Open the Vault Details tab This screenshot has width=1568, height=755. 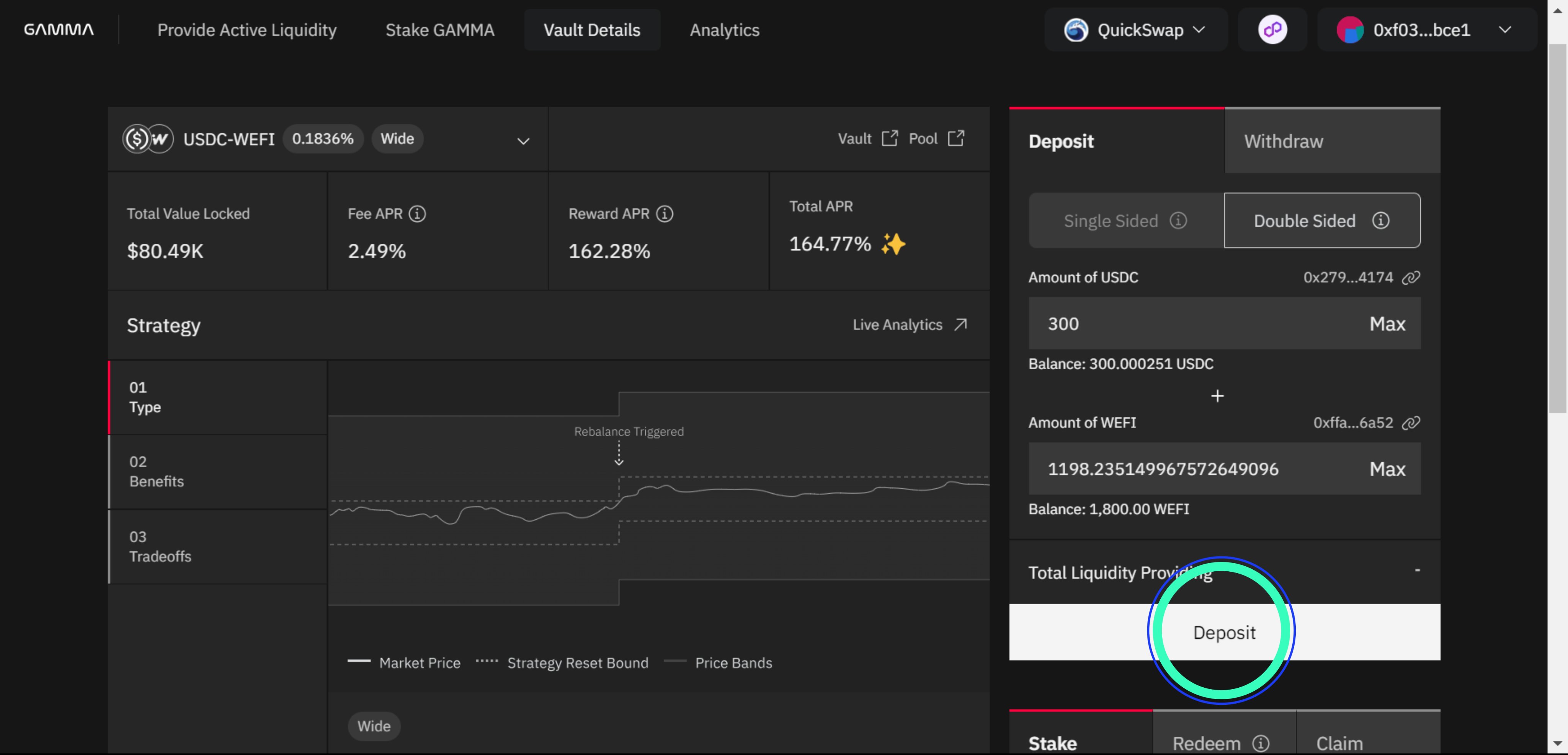[x=592, y=30]
